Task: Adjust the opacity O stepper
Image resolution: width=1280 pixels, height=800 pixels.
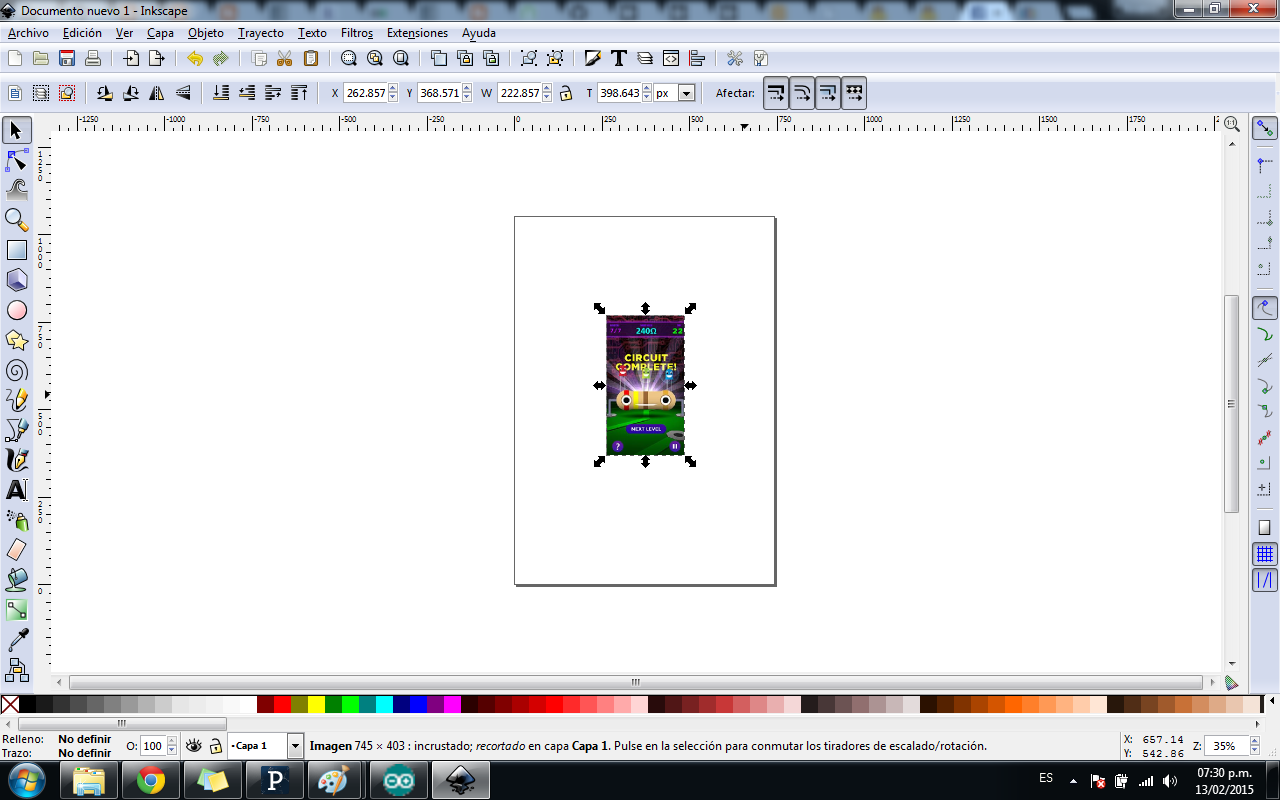Action: coord(171,746)
